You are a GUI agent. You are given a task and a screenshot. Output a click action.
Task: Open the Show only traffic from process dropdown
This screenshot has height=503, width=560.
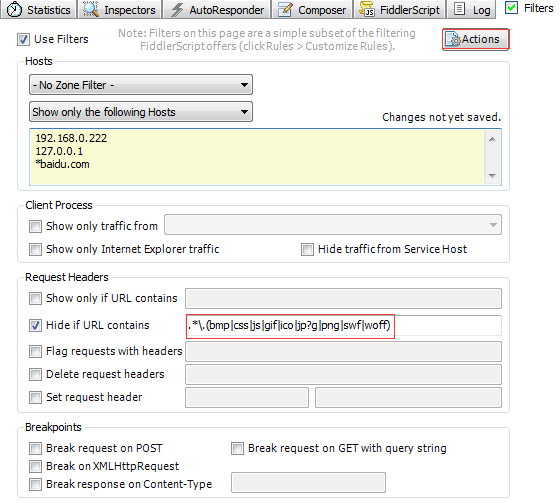tap(333, 225)
